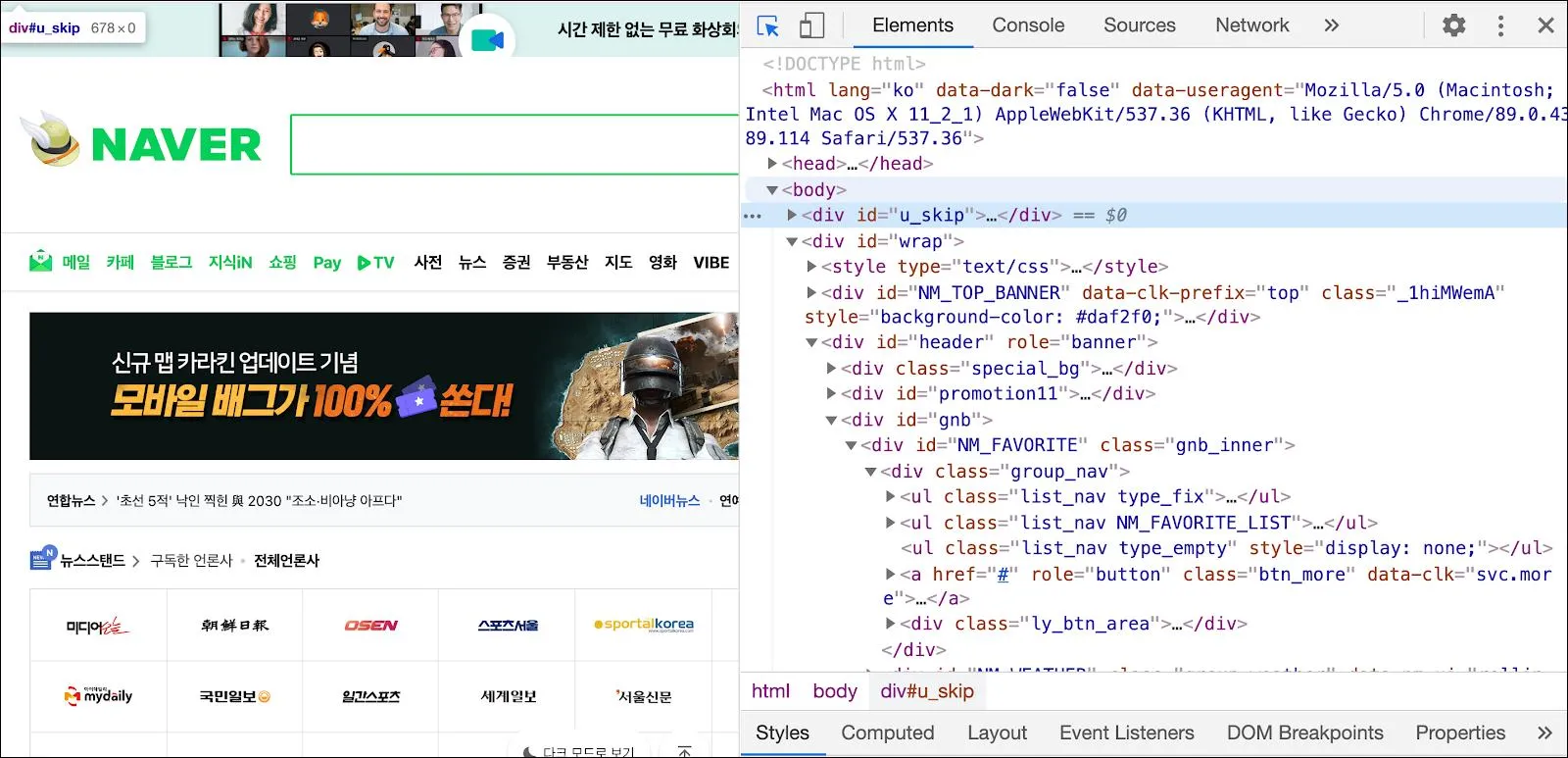Click the 연합뉴스 headline link
The image size is (1568, 758).
coord(260,501)
